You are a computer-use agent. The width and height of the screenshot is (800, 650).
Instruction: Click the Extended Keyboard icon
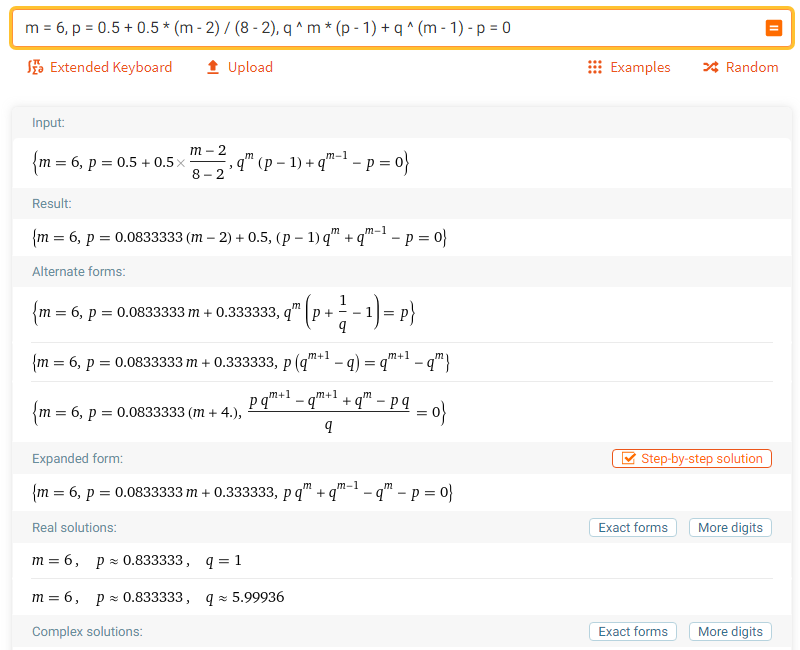click(x=35, y=67)
